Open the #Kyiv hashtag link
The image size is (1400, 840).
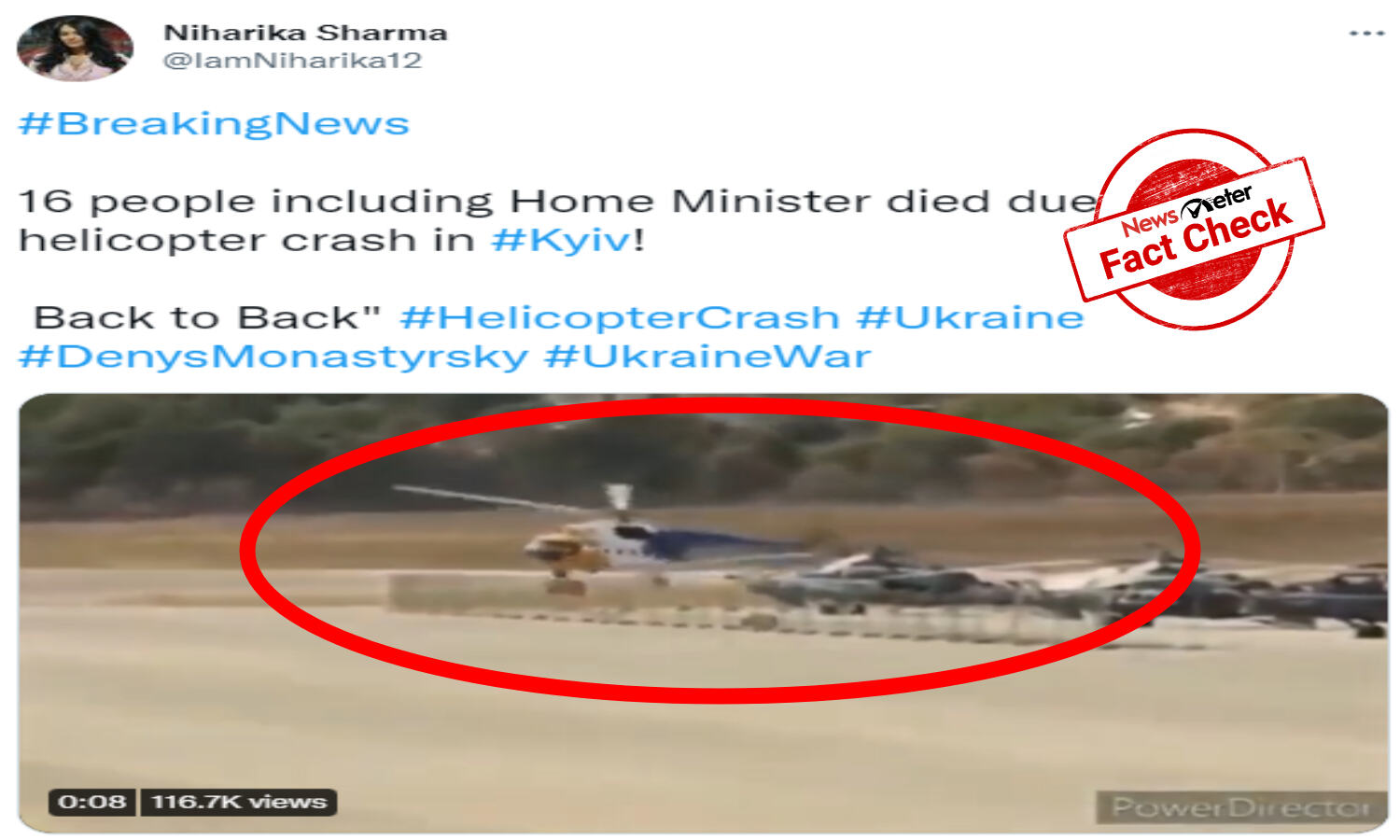click(x=563, y=241)
